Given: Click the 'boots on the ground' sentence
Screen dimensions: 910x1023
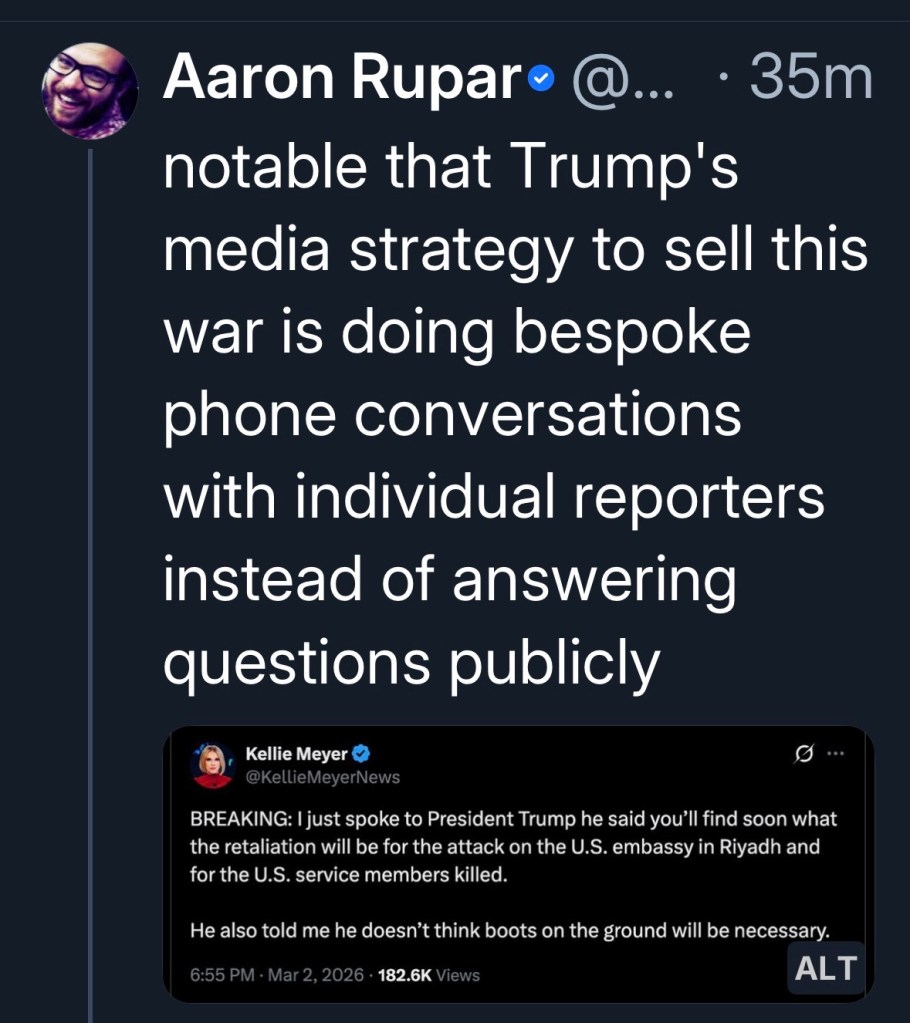Looking at the screenshot, I should pos(510,931).
